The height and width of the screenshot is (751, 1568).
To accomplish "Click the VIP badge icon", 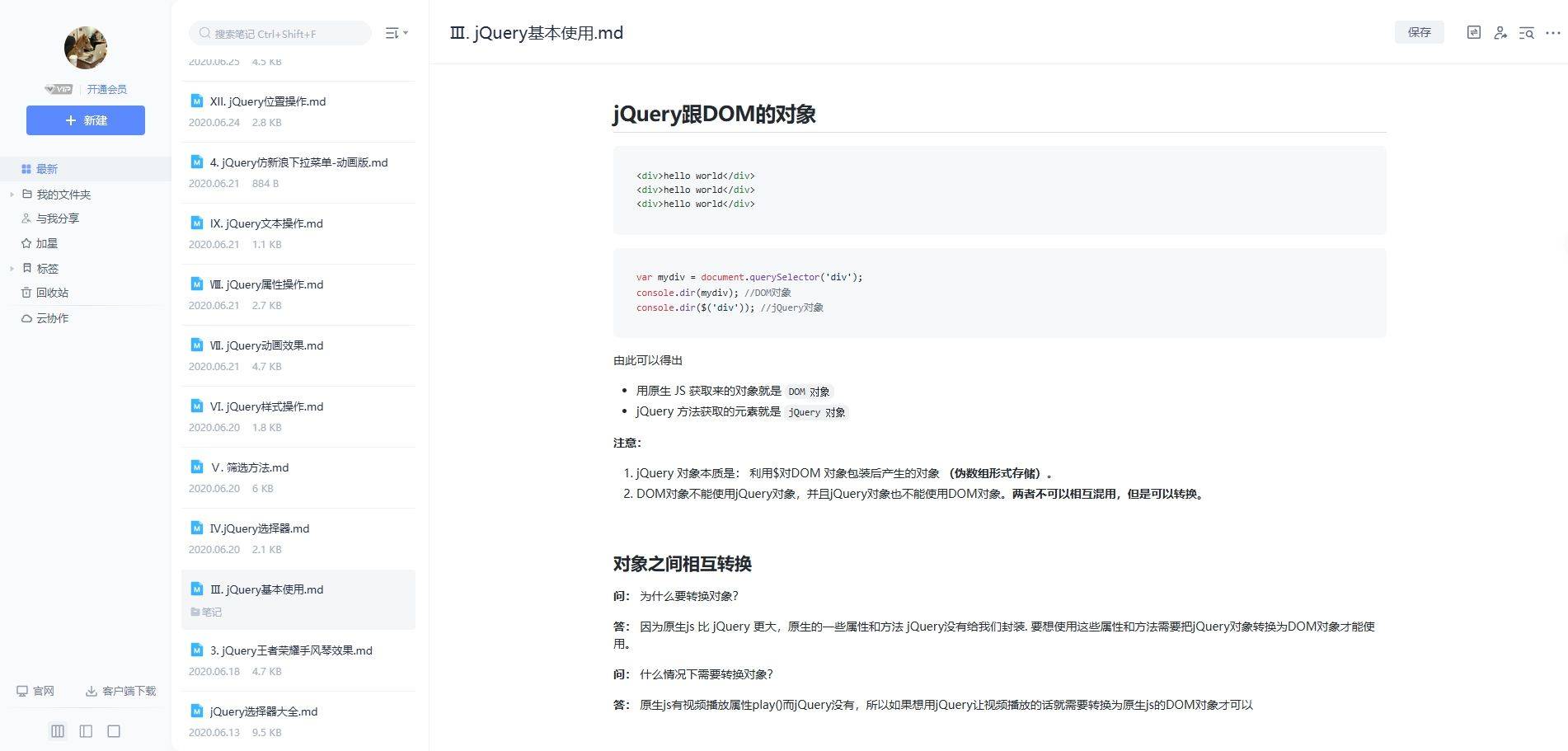I will click(x=59, y=89).
